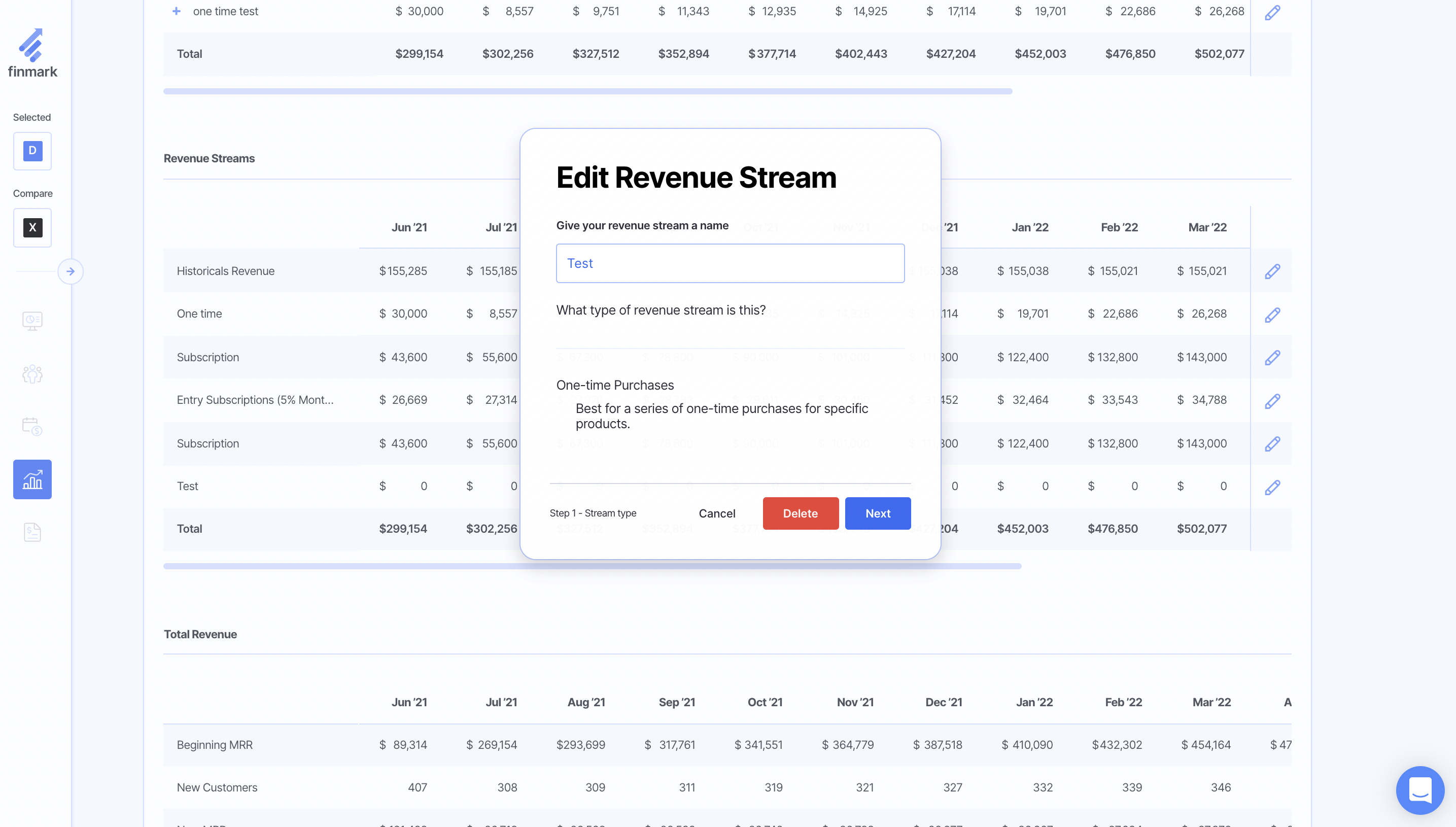The height and width of the screenshot is (827, 1456).
Task: Expand the sidebar with arrow button
Action: [71, 271]
